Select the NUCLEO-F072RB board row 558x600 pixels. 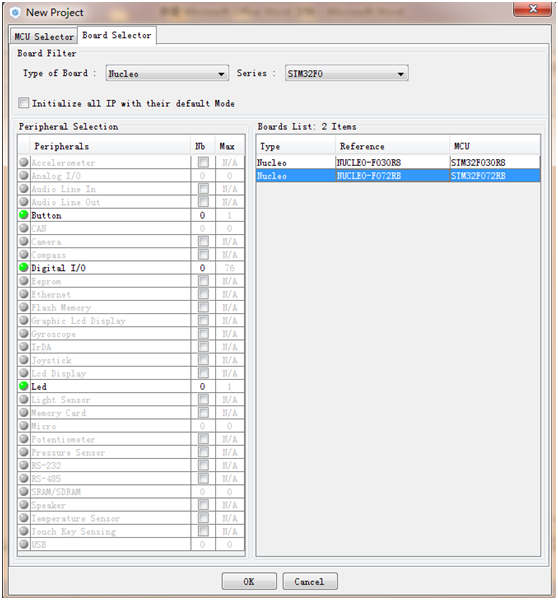click(x=398, y=176)
